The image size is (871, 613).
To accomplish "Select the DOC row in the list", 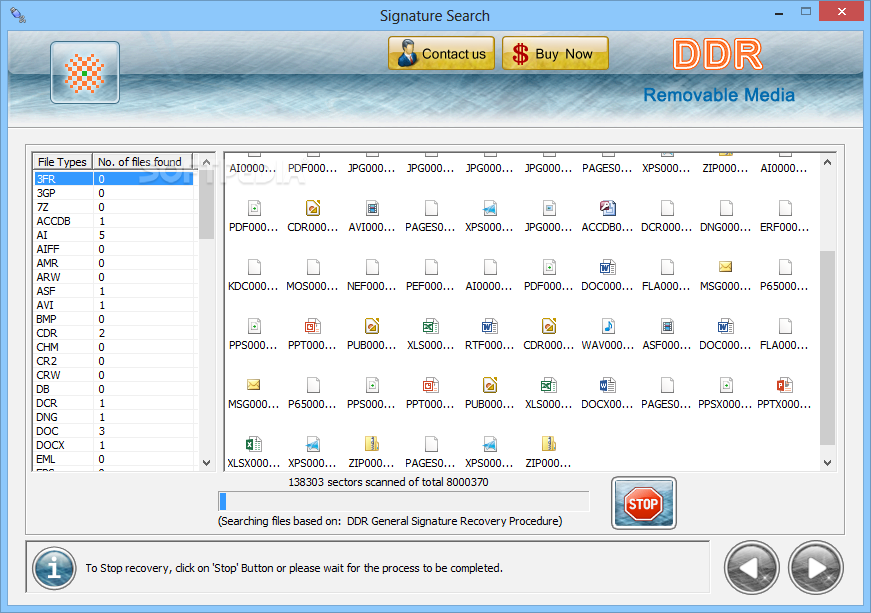I will click(x=114, y=431).
